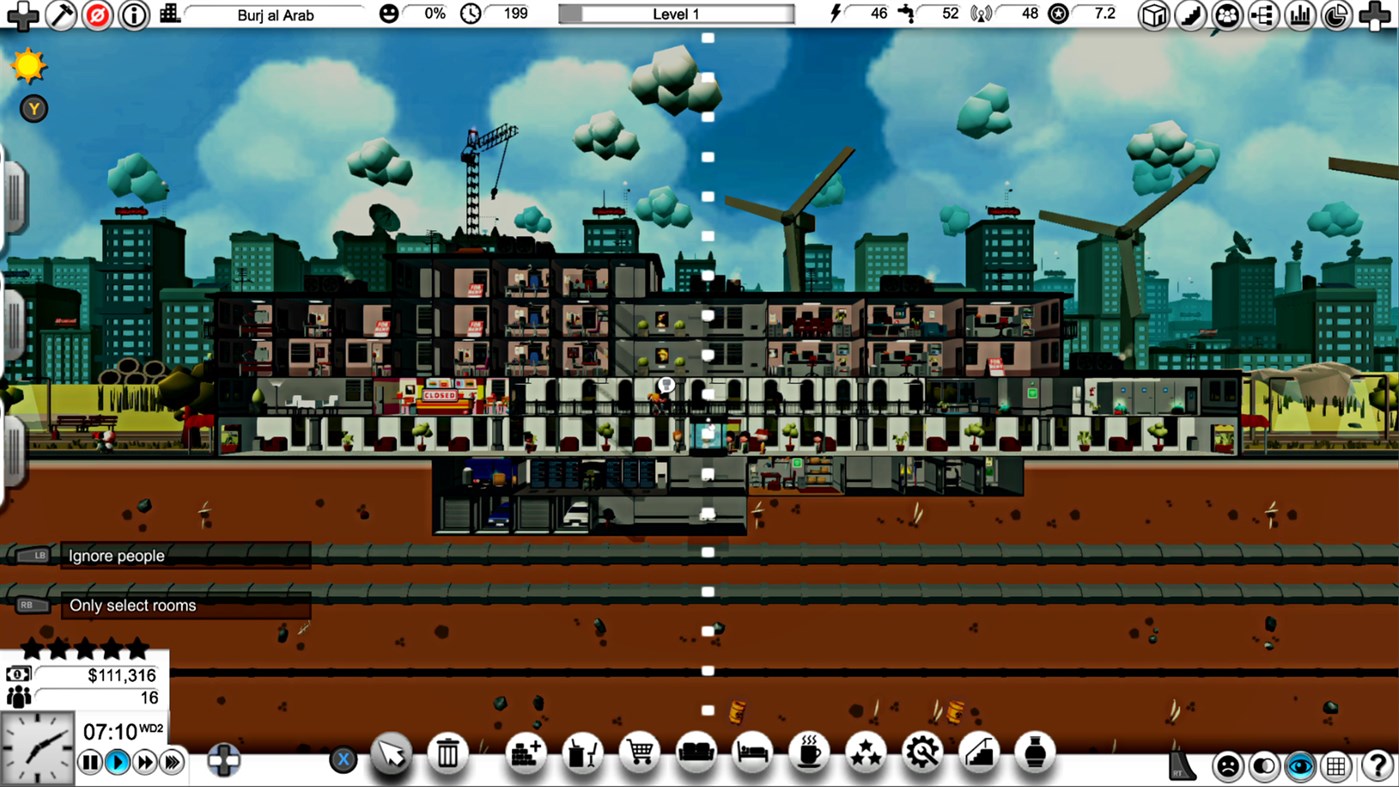The height and width of the screenshot is (787, 1399).
Task: Click the yellow Y button badge
Action: (34, 109)
